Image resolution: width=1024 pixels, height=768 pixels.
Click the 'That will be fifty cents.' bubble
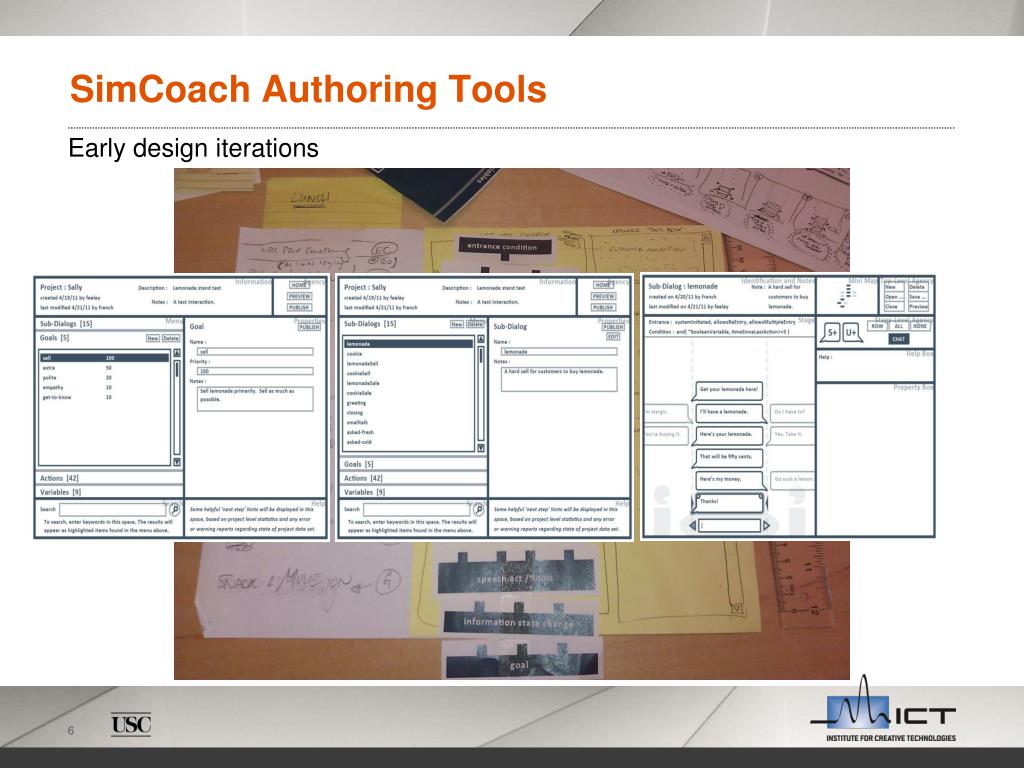click(728, 458)
